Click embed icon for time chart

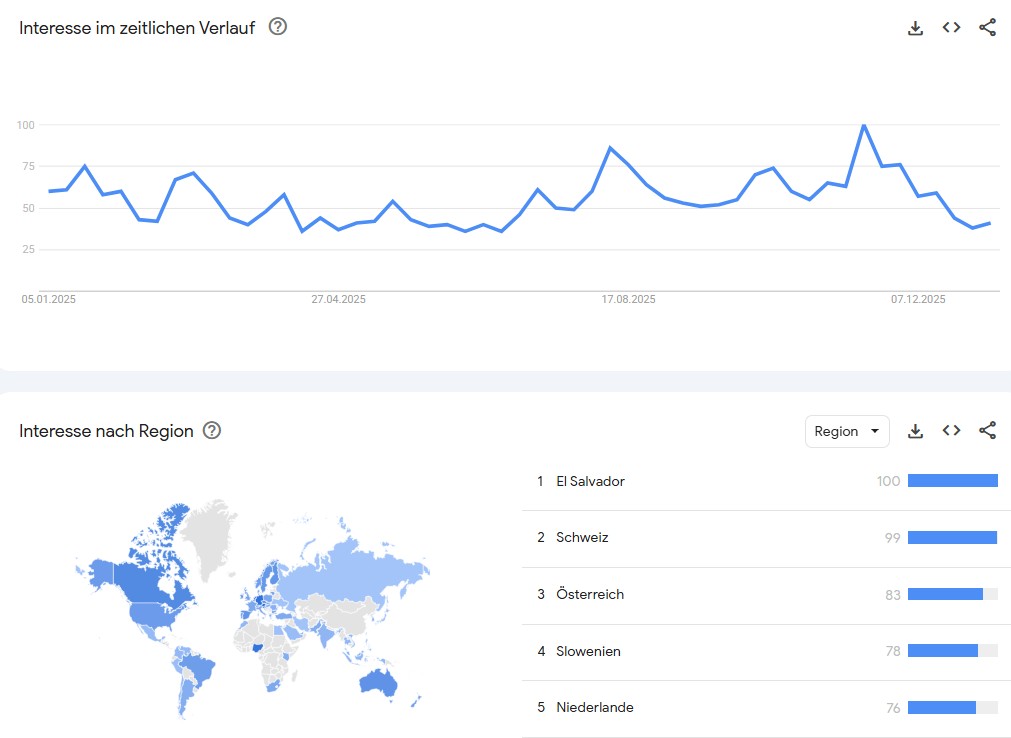point(951,28)
